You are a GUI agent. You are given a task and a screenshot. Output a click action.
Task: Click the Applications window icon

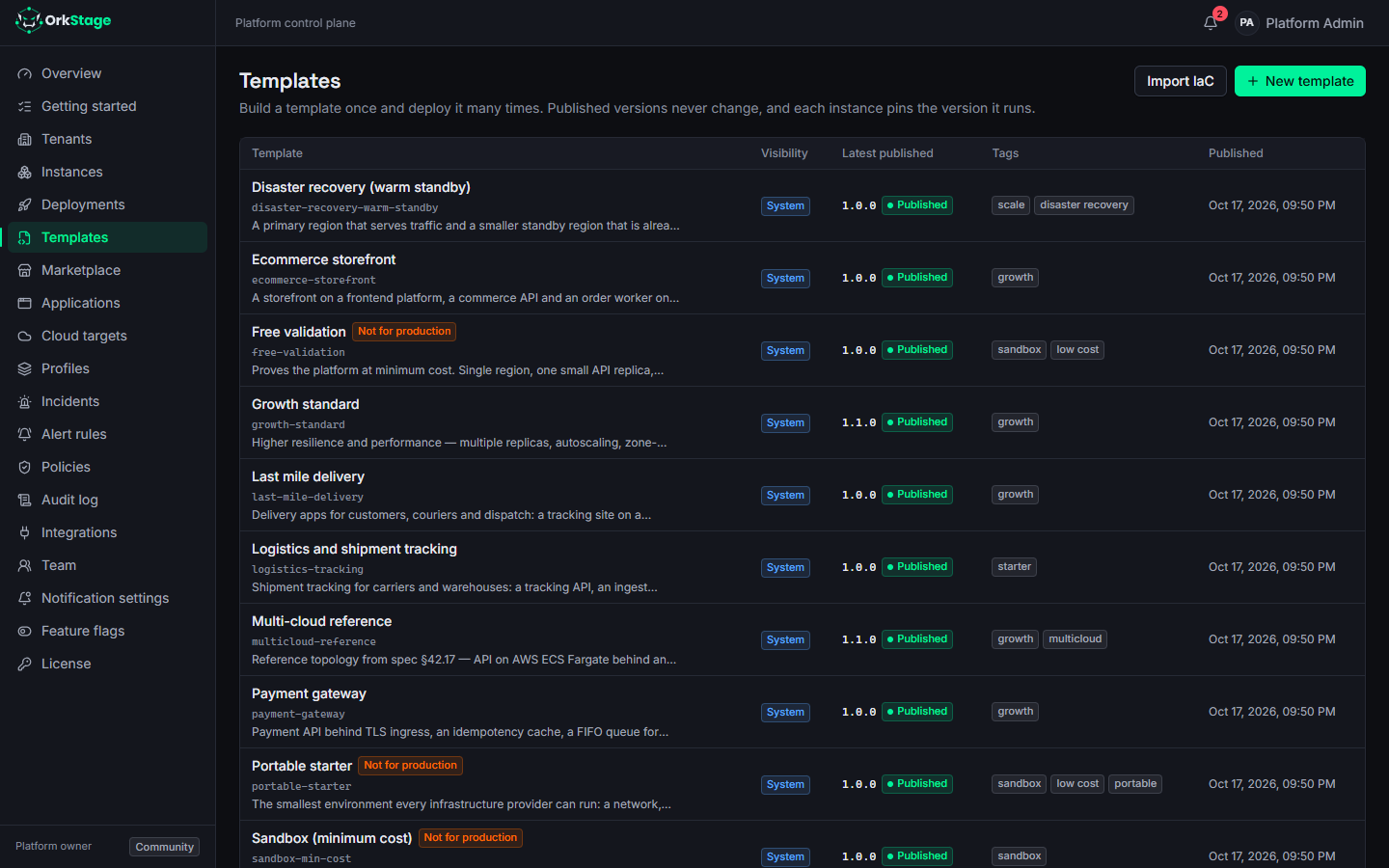25,303
